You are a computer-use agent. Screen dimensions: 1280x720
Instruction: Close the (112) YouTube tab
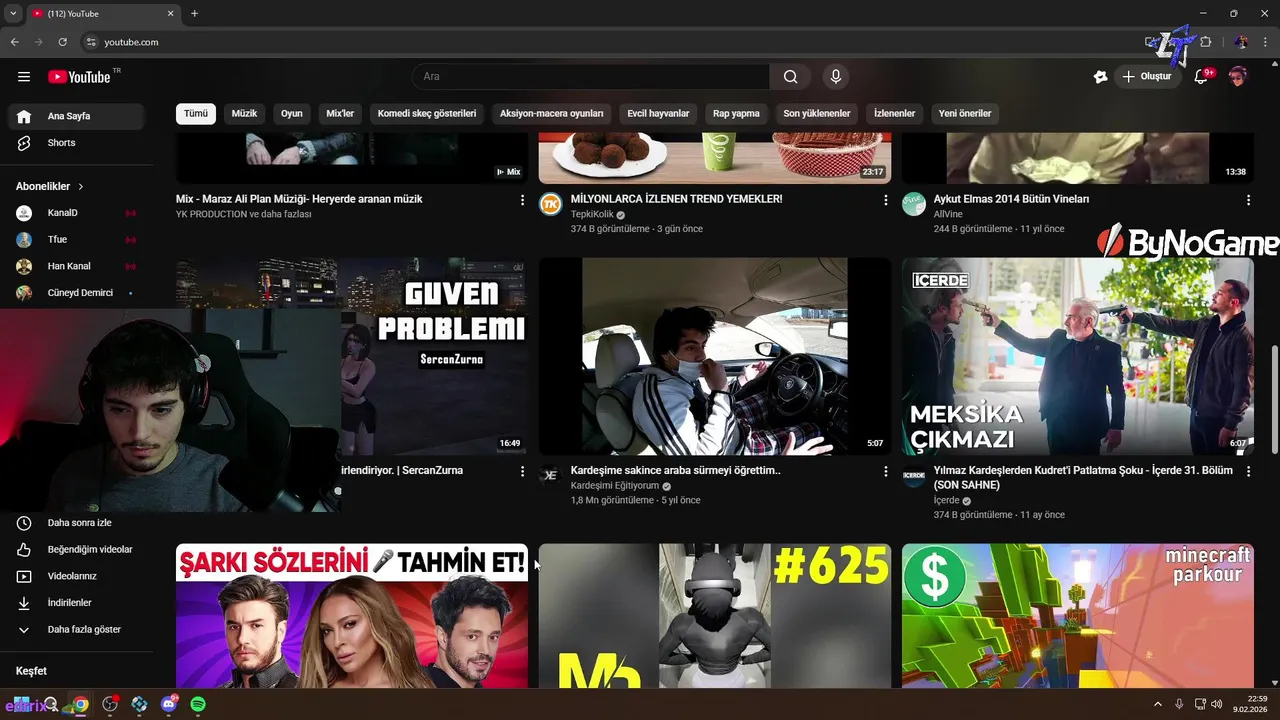tap(170, 13)
